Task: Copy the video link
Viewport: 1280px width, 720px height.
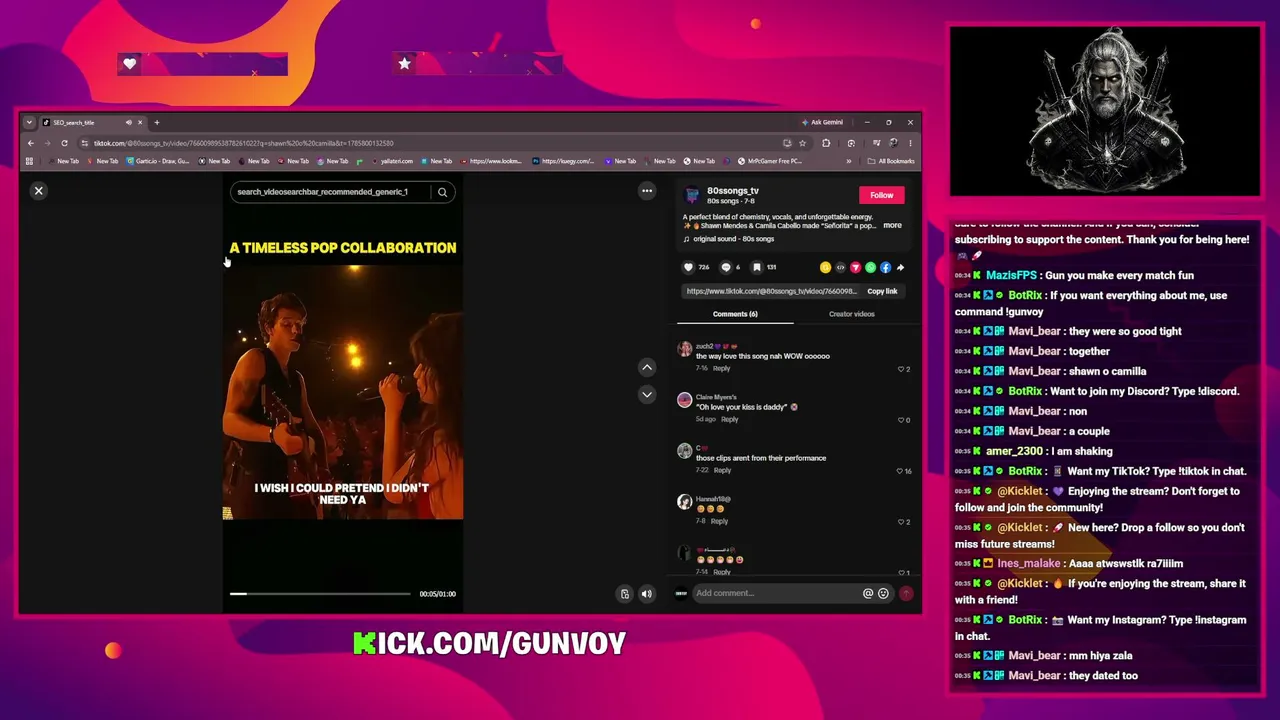Action: (882, 291)
